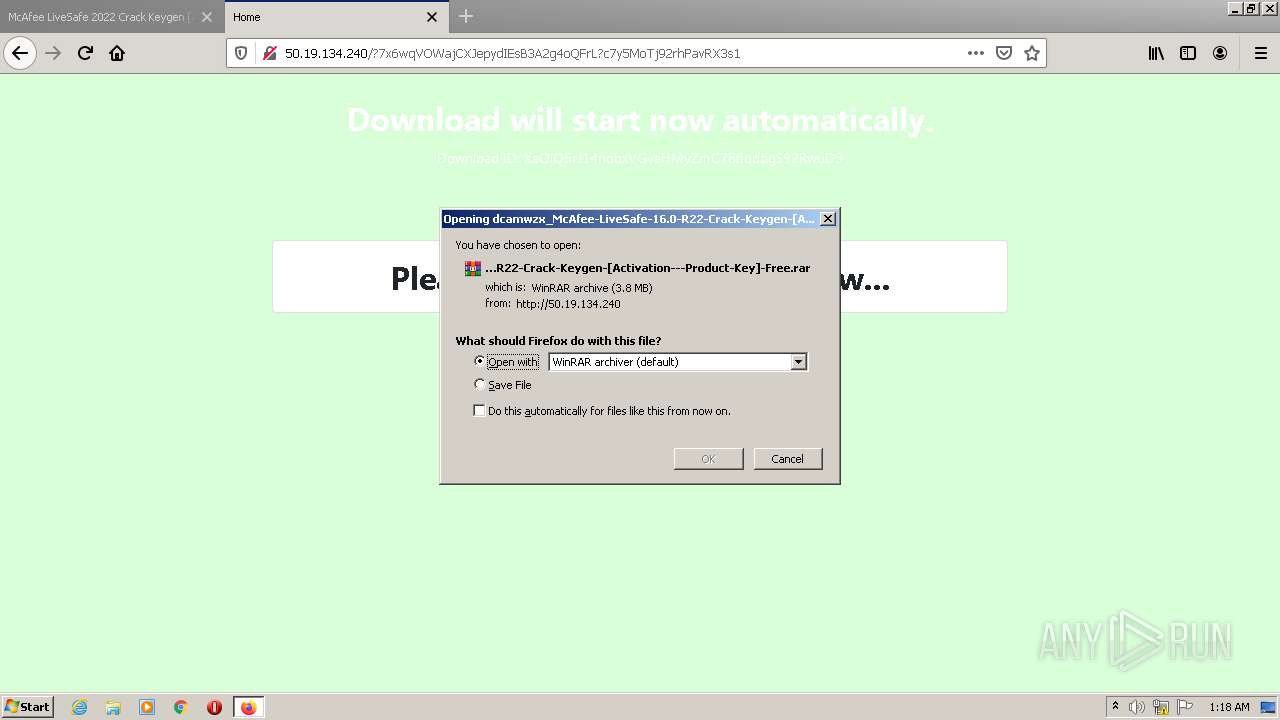Toggle the sidebars icon
1280x720 pixels.
[x=1188, y=53]
